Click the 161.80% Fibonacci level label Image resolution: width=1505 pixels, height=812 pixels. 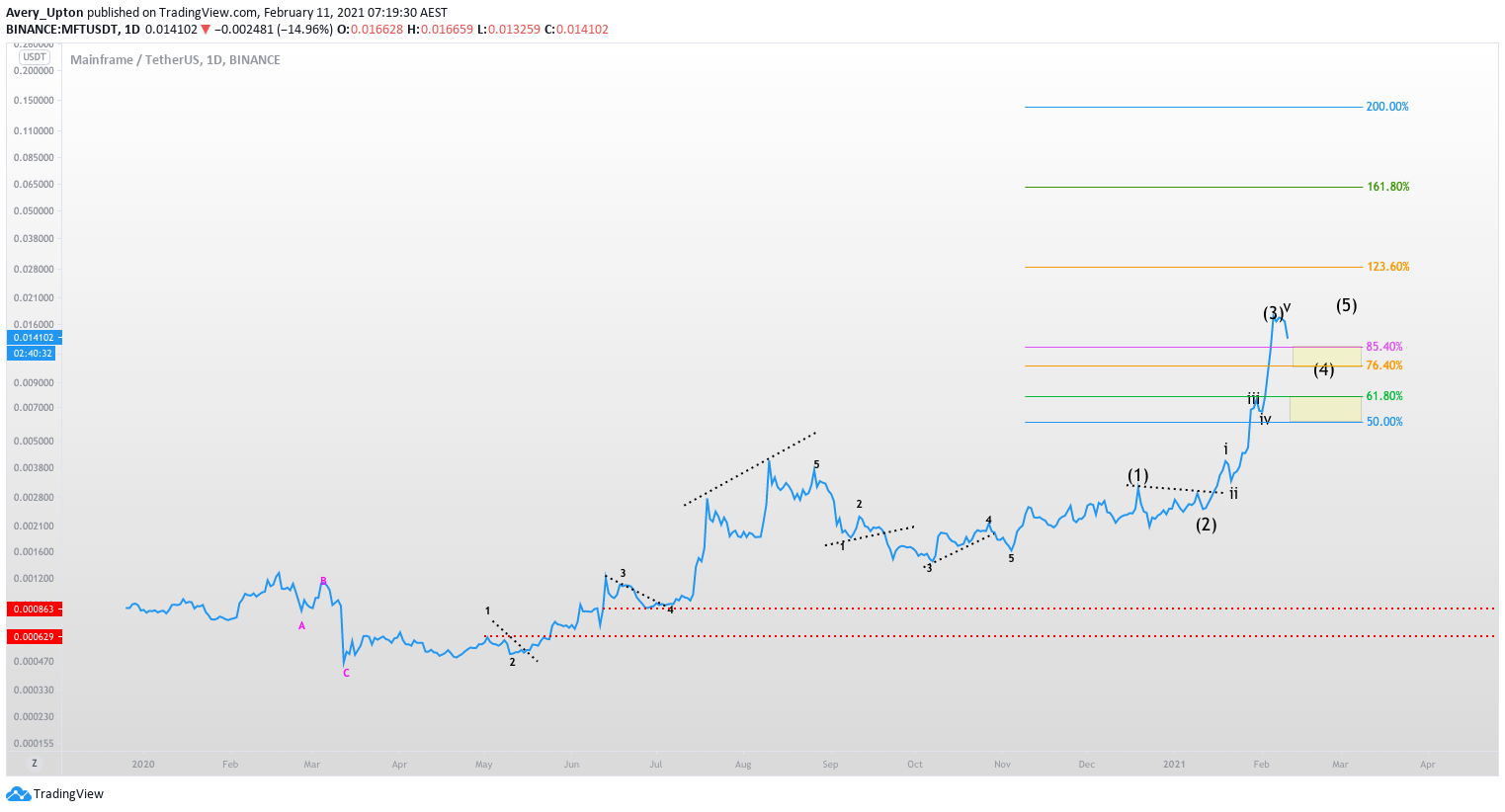[1387, 187]
